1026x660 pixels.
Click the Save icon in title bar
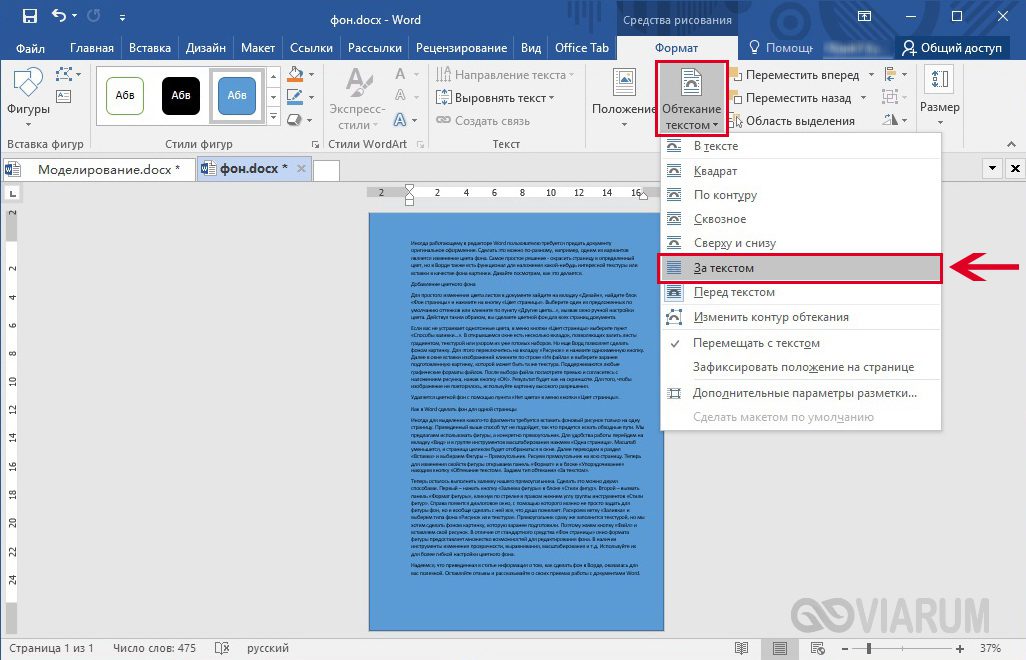pyautogui.click(x=29, y=16)
